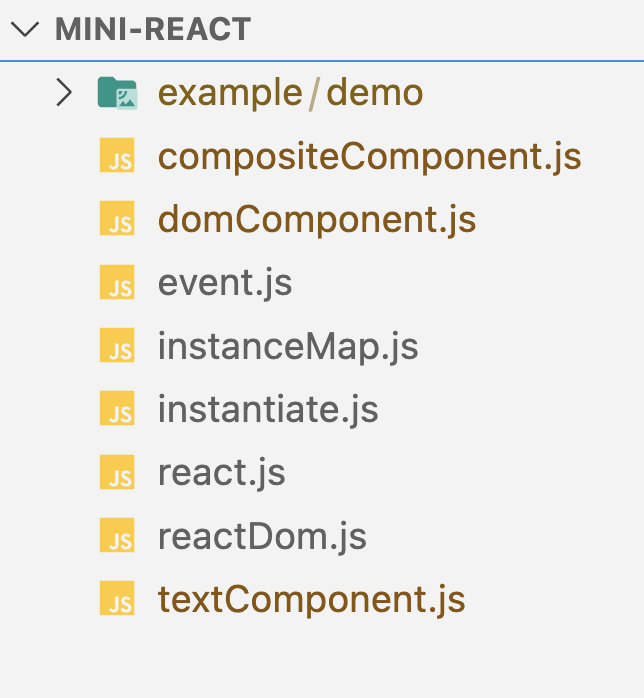
Task: Click JS icon next to textComponent.js
Action: (x=118, y=601)
